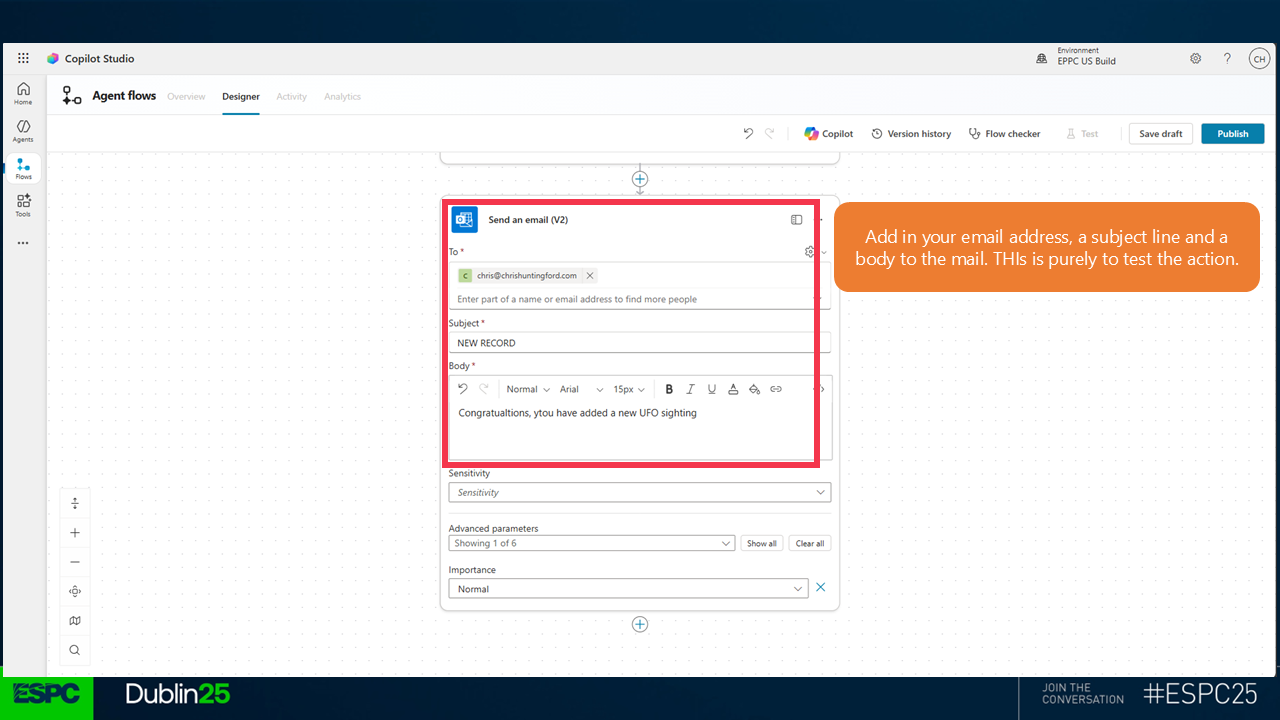
Task: Switch to the Overview tab
Action: pyautogui.click(x=186, y=97)
